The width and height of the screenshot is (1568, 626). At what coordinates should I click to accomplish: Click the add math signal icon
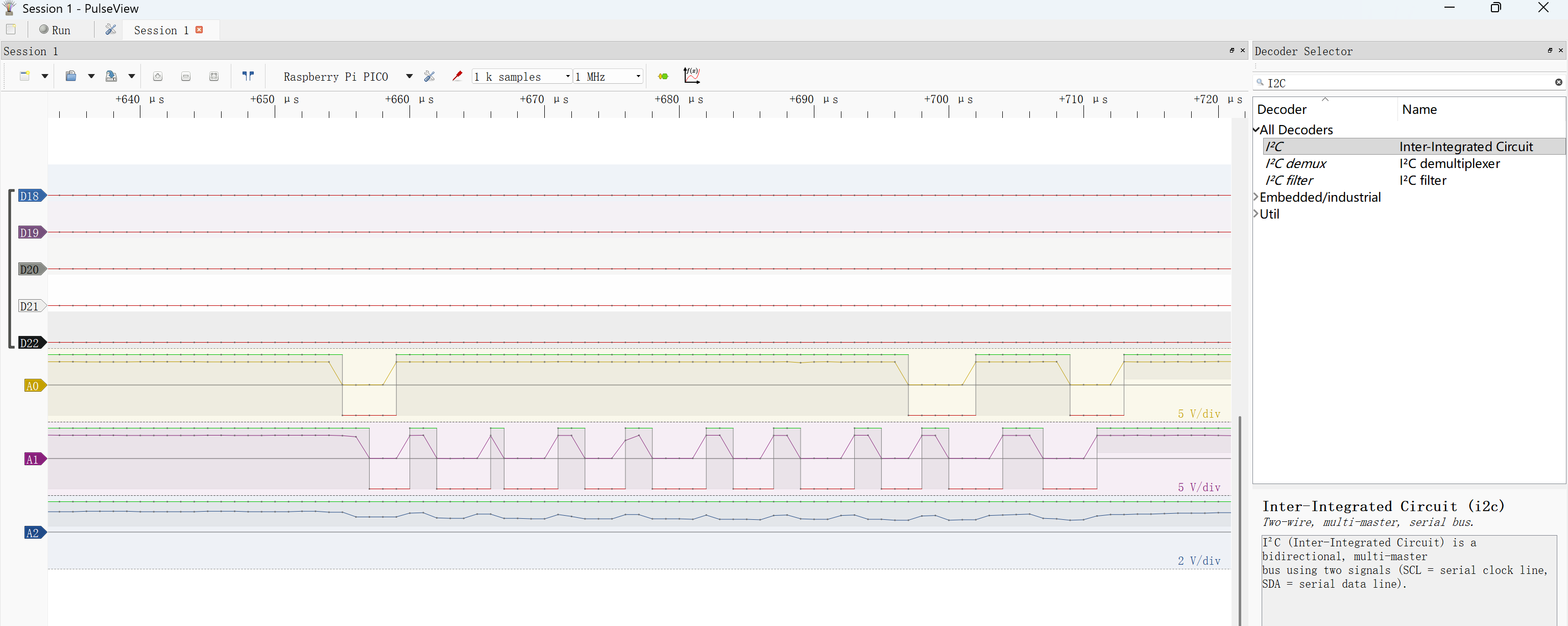click(x=691, y=76)
